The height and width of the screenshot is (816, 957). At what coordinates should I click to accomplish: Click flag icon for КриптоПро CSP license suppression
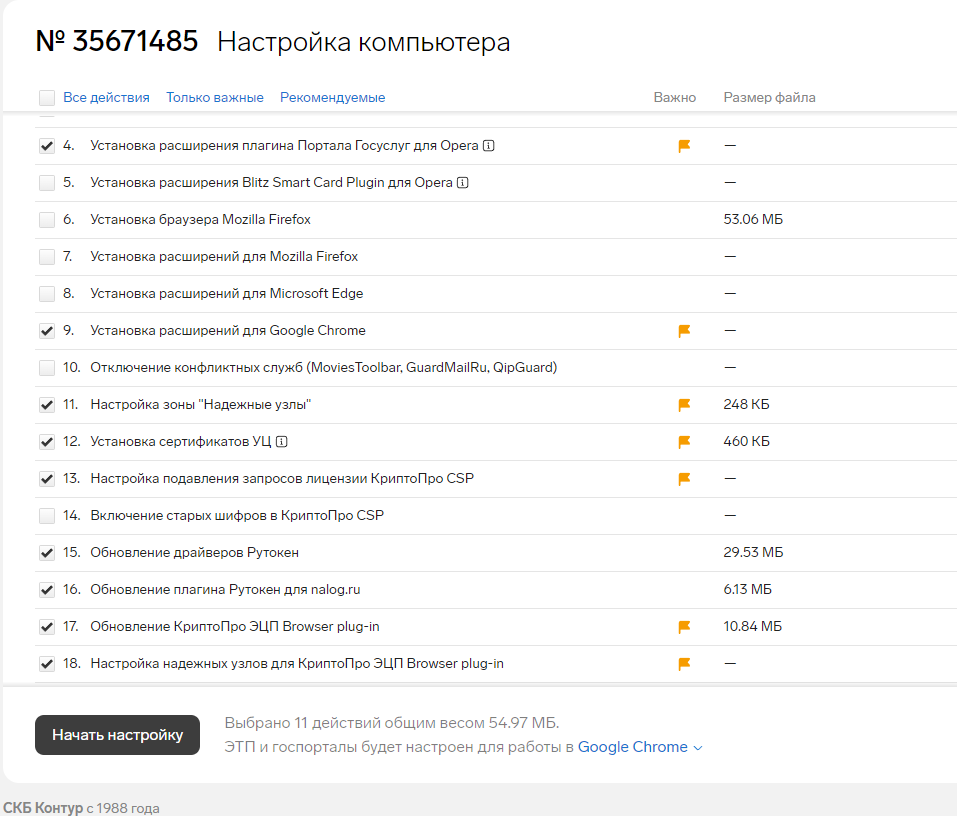[683, 478]
